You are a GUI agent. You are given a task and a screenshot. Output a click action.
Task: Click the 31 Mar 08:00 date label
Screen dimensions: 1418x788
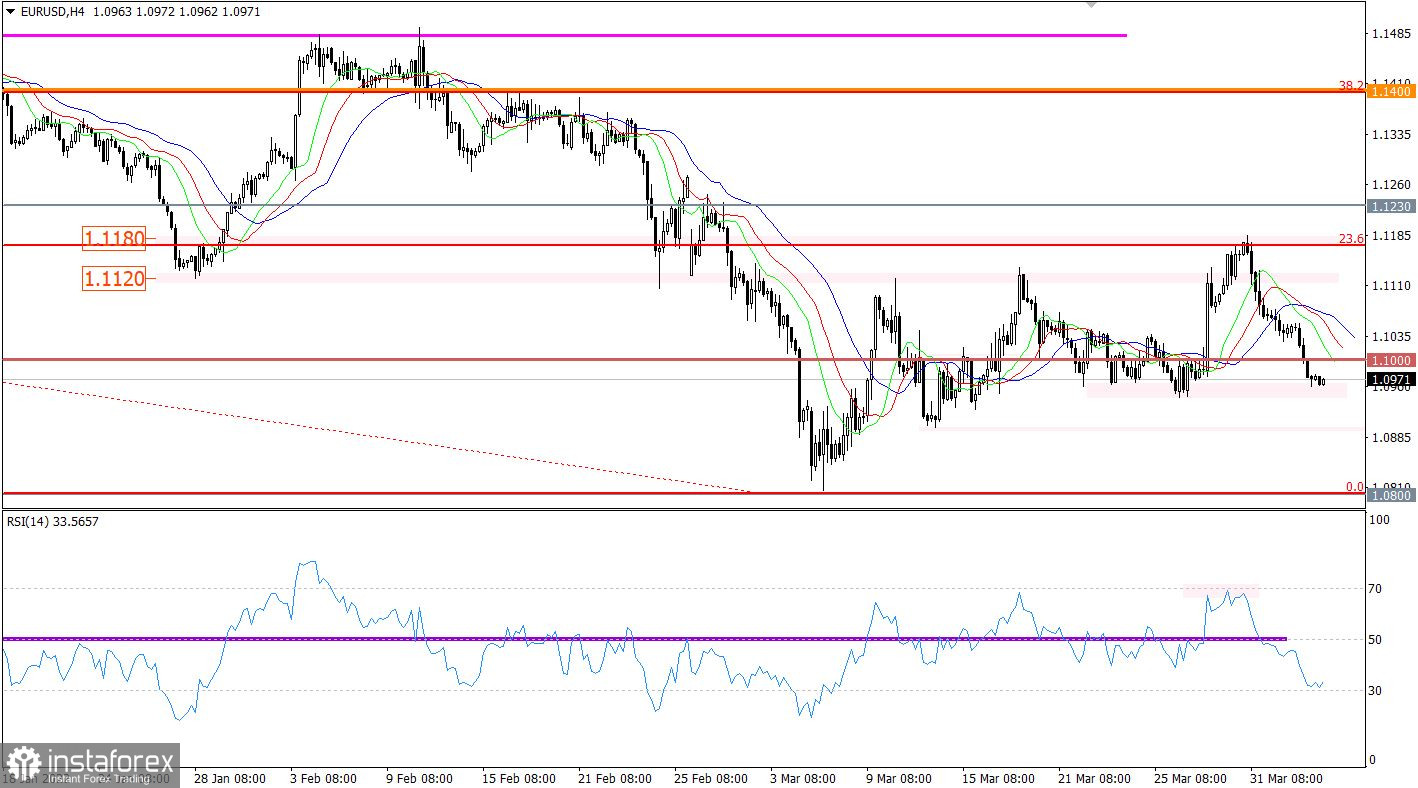click(x=1285, y=778)
